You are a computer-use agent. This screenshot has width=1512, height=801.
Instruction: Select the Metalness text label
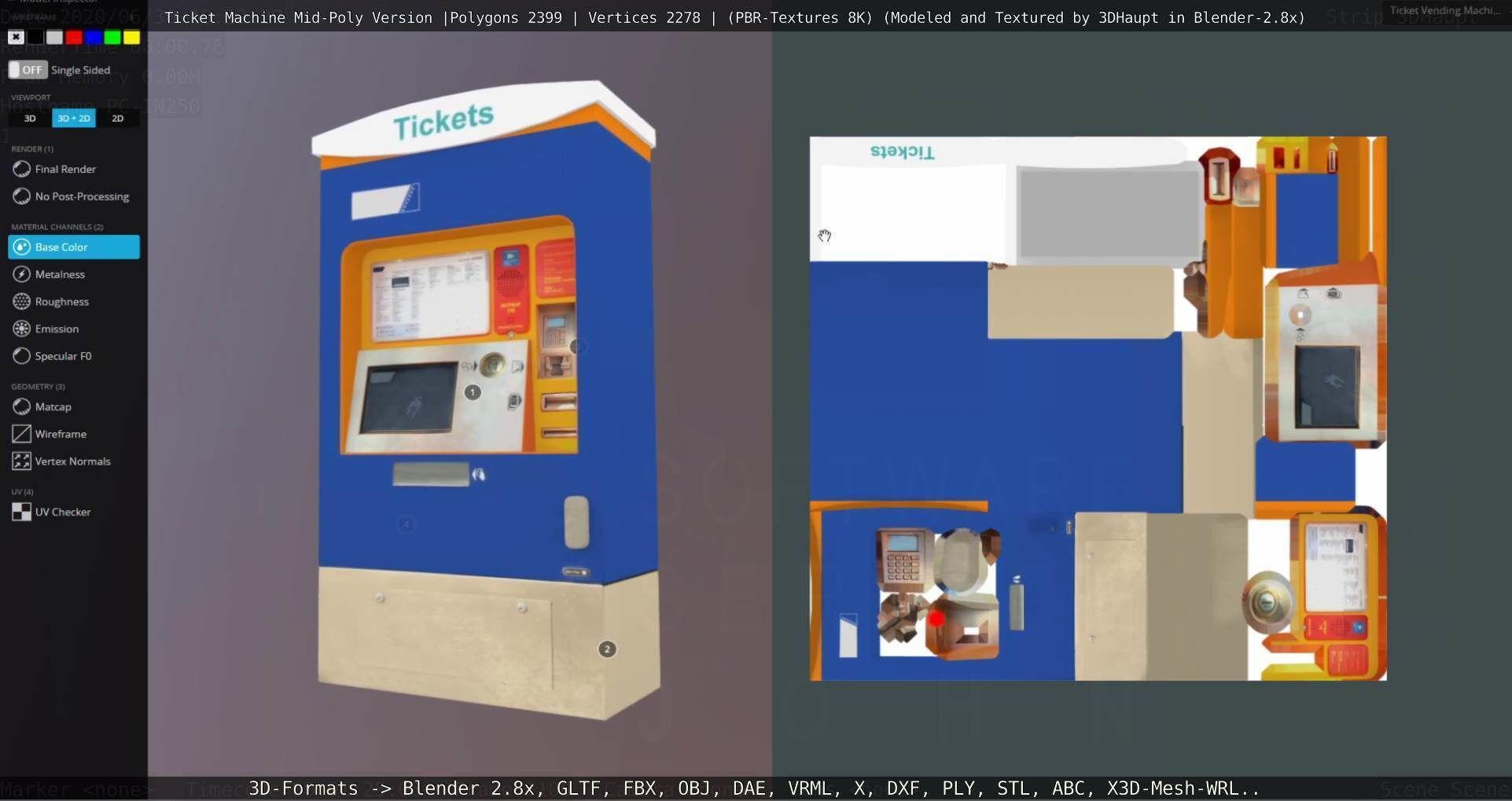tap(60, 274)
